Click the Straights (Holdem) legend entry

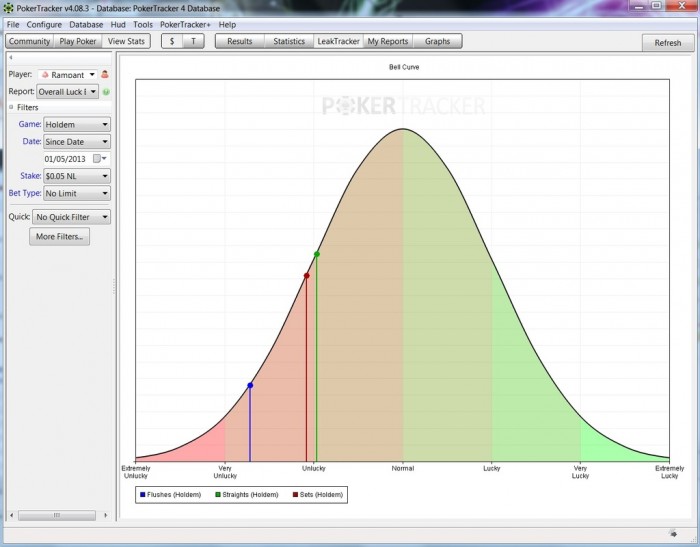coord(247,495)
